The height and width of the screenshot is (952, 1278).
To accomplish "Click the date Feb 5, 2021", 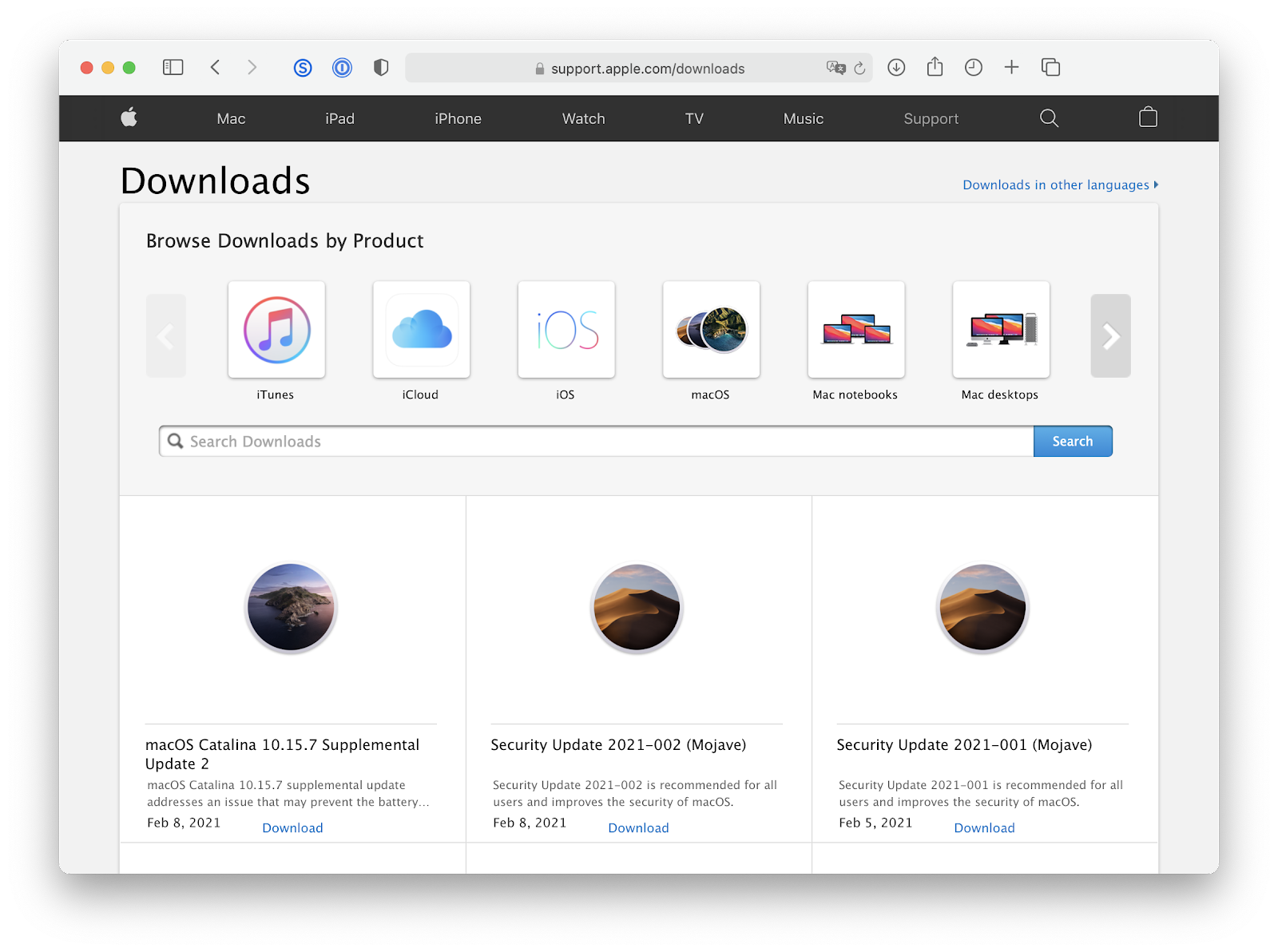I will [x=875, y=823].
